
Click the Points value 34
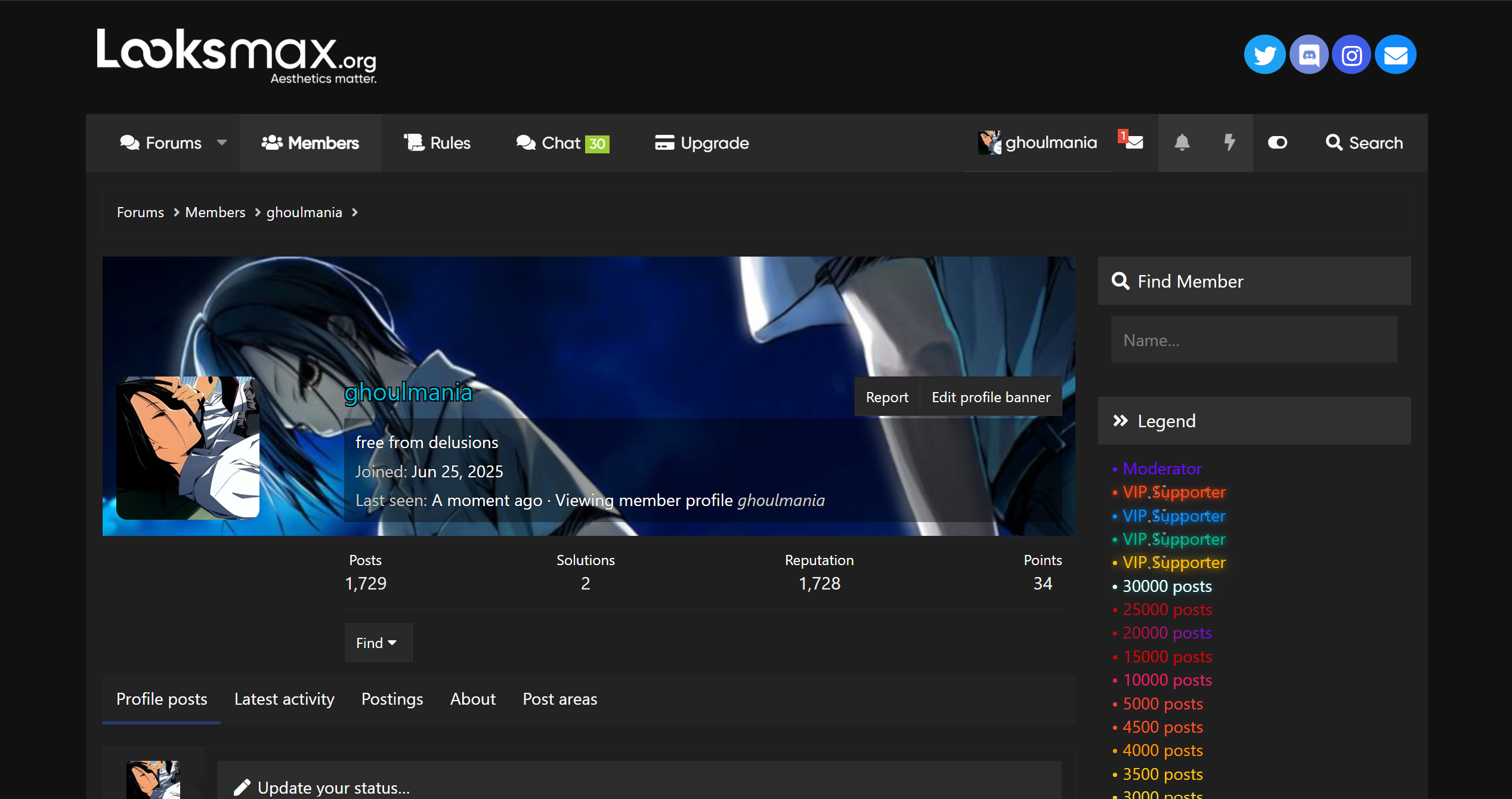click(1043, 584)
